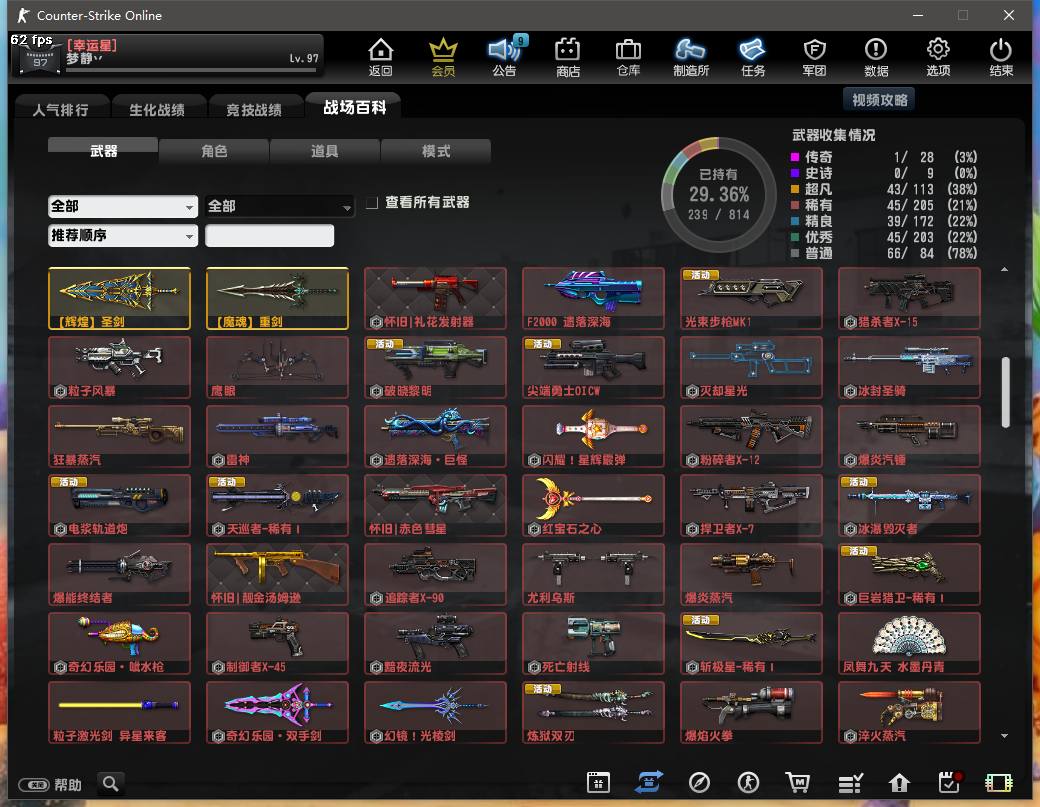The image size is (1040, 807).
Task: Click the 结束 power icon
Action: pyautogui.click(x=1000, y=56)
